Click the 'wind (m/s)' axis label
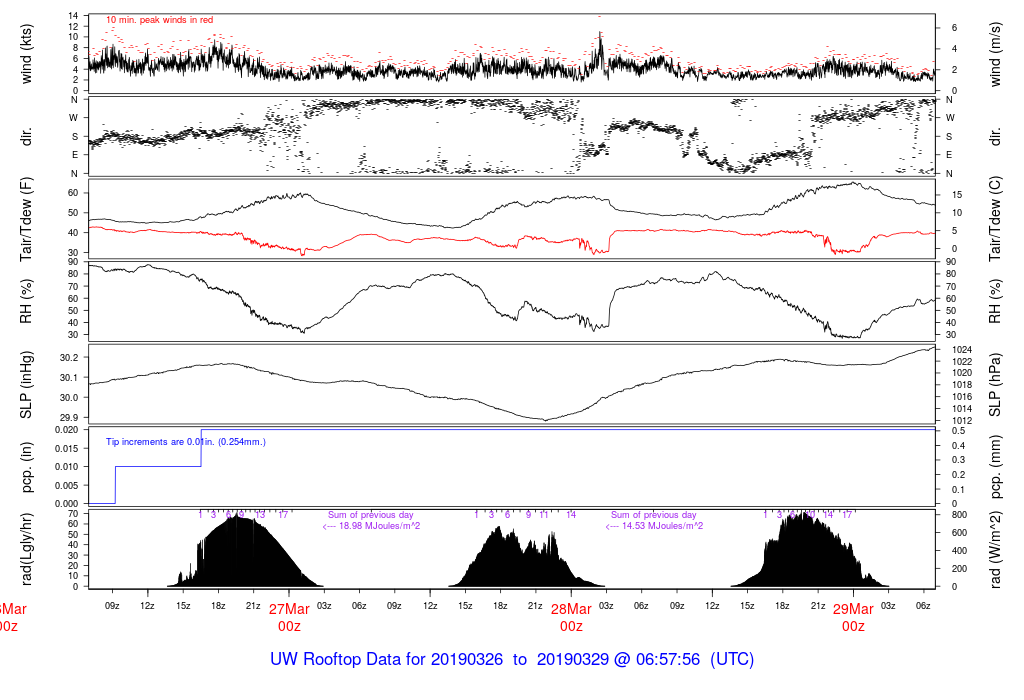 point(995,54)
